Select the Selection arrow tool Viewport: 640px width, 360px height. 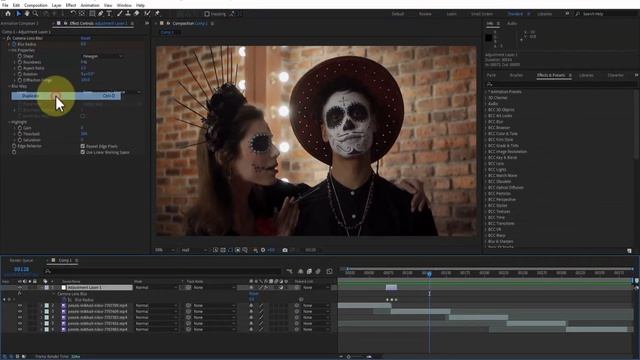tap(18, 13)
